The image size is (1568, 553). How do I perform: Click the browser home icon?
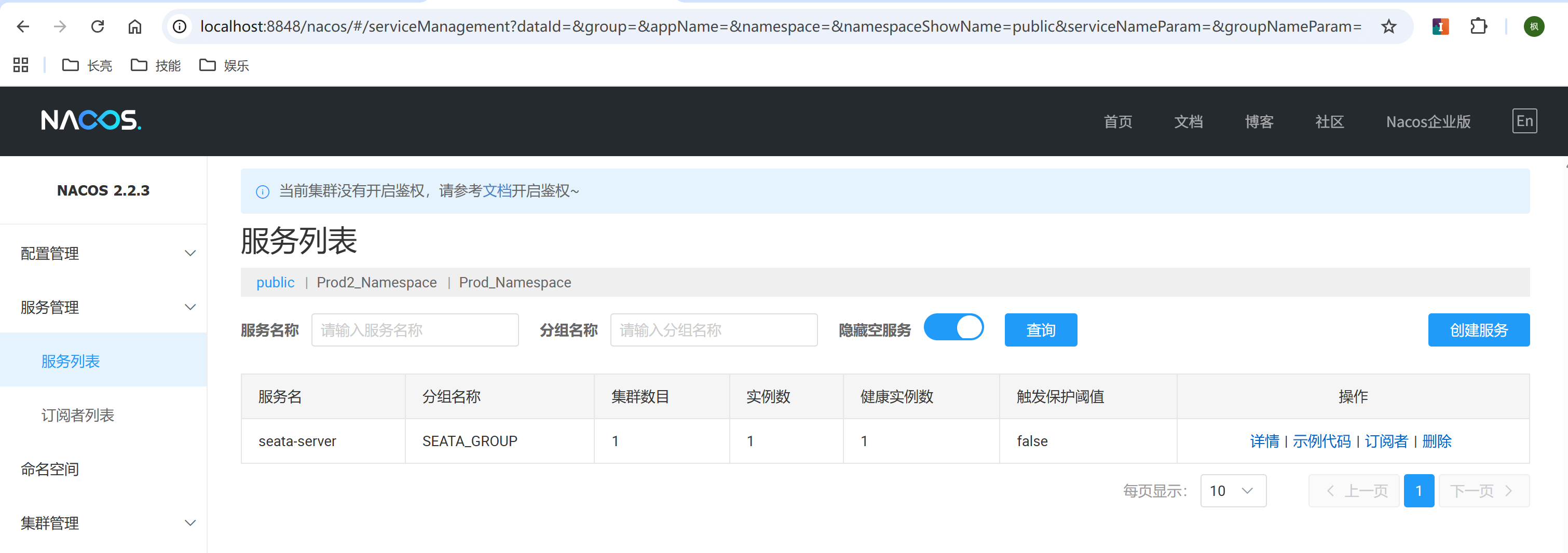(134, 26)
